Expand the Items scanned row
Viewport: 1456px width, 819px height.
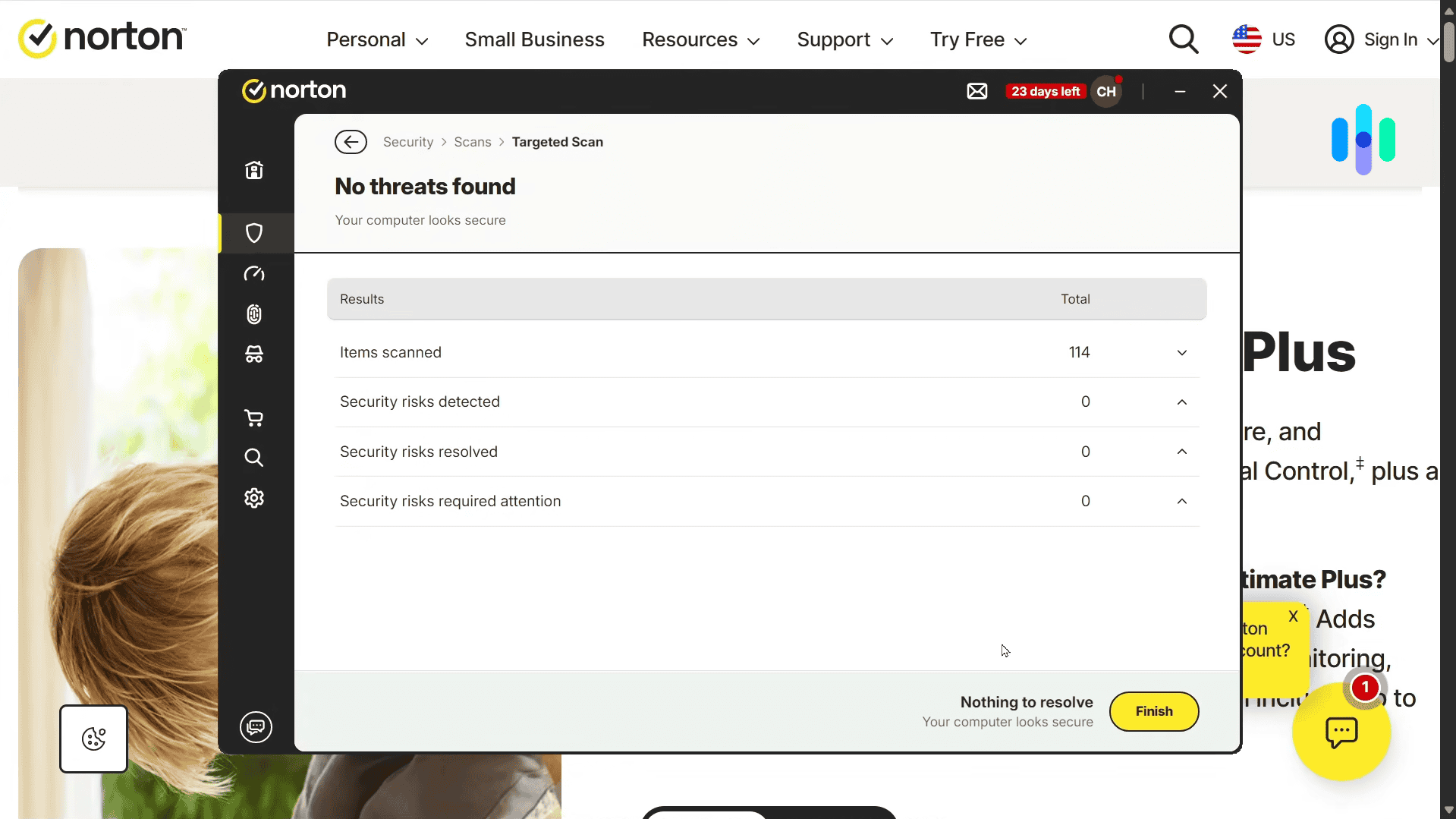1182,353
